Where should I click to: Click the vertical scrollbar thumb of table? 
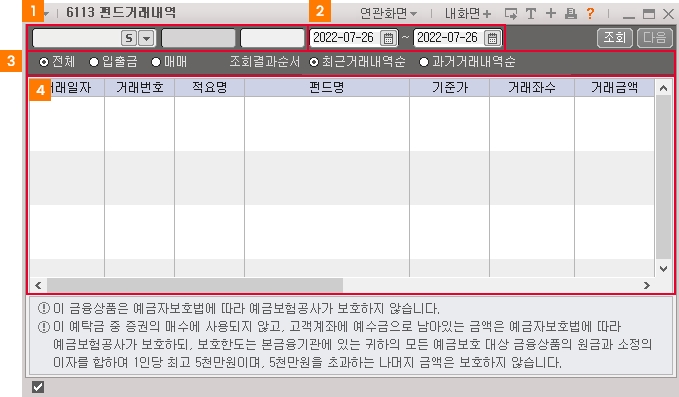click(663, 178)
